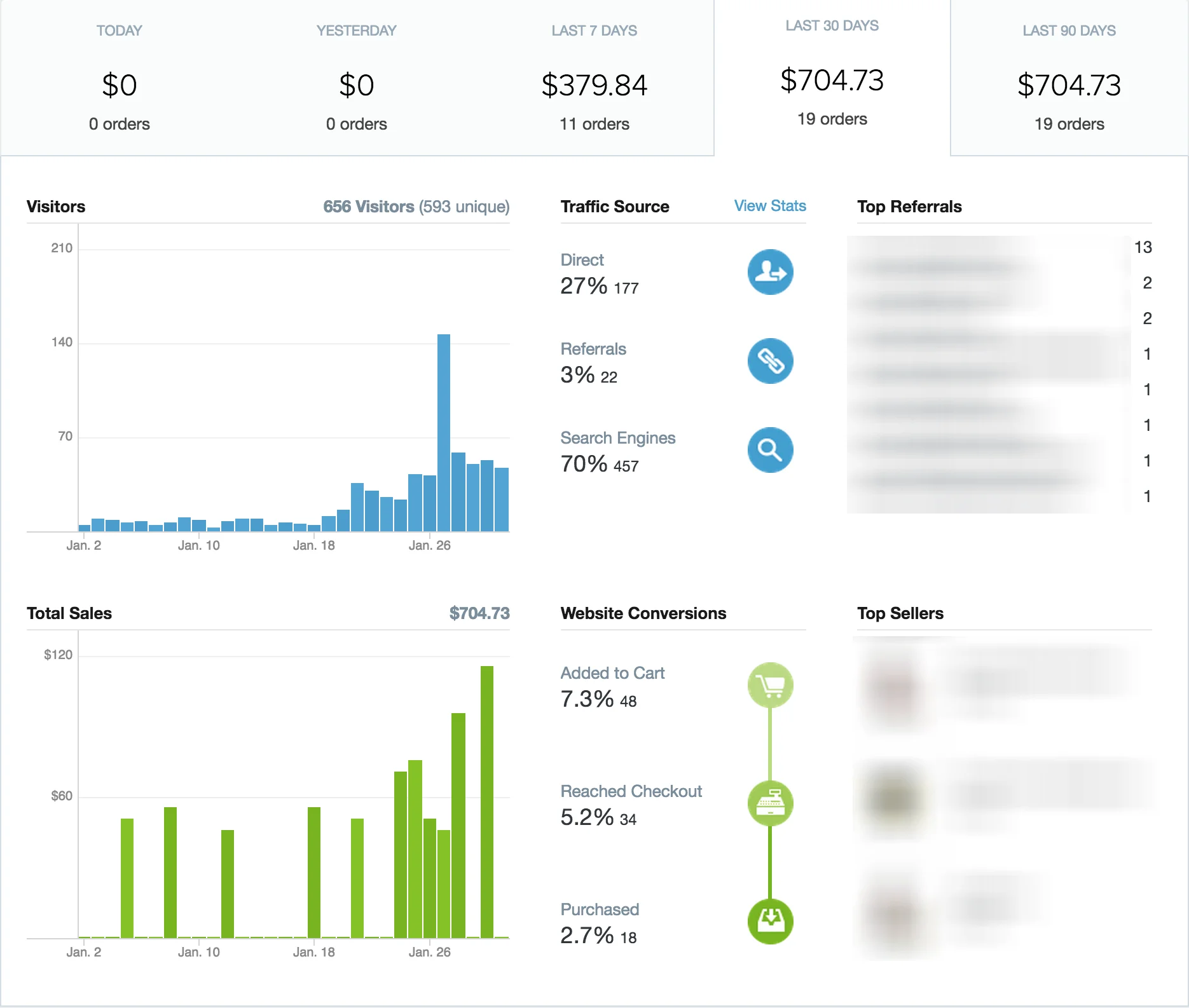Click the Added to Cart icon
This screenshot has width=1189, height=1008.
[x=770, y=685]
